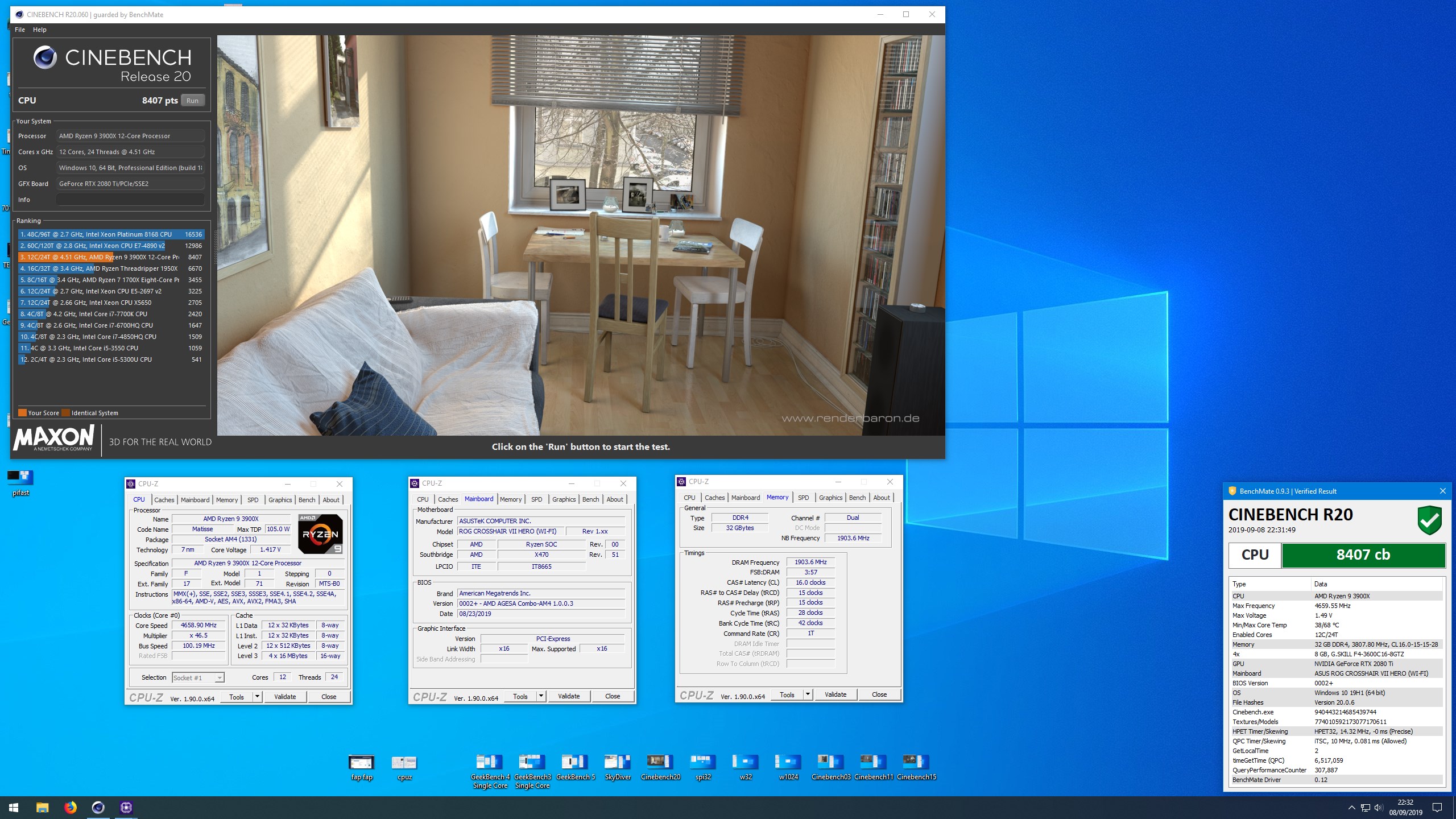Screen dimensions: 1456x819
Task: Open the Windows Start menu
Action: (x=14, y=808)
